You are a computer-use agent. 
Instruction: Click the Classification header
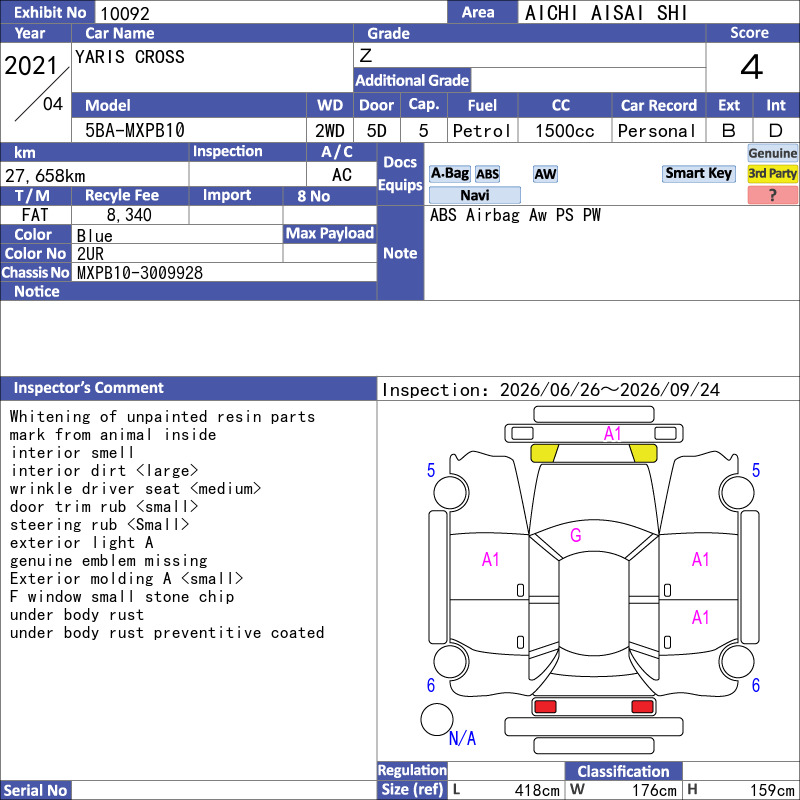tap(623, 771)
